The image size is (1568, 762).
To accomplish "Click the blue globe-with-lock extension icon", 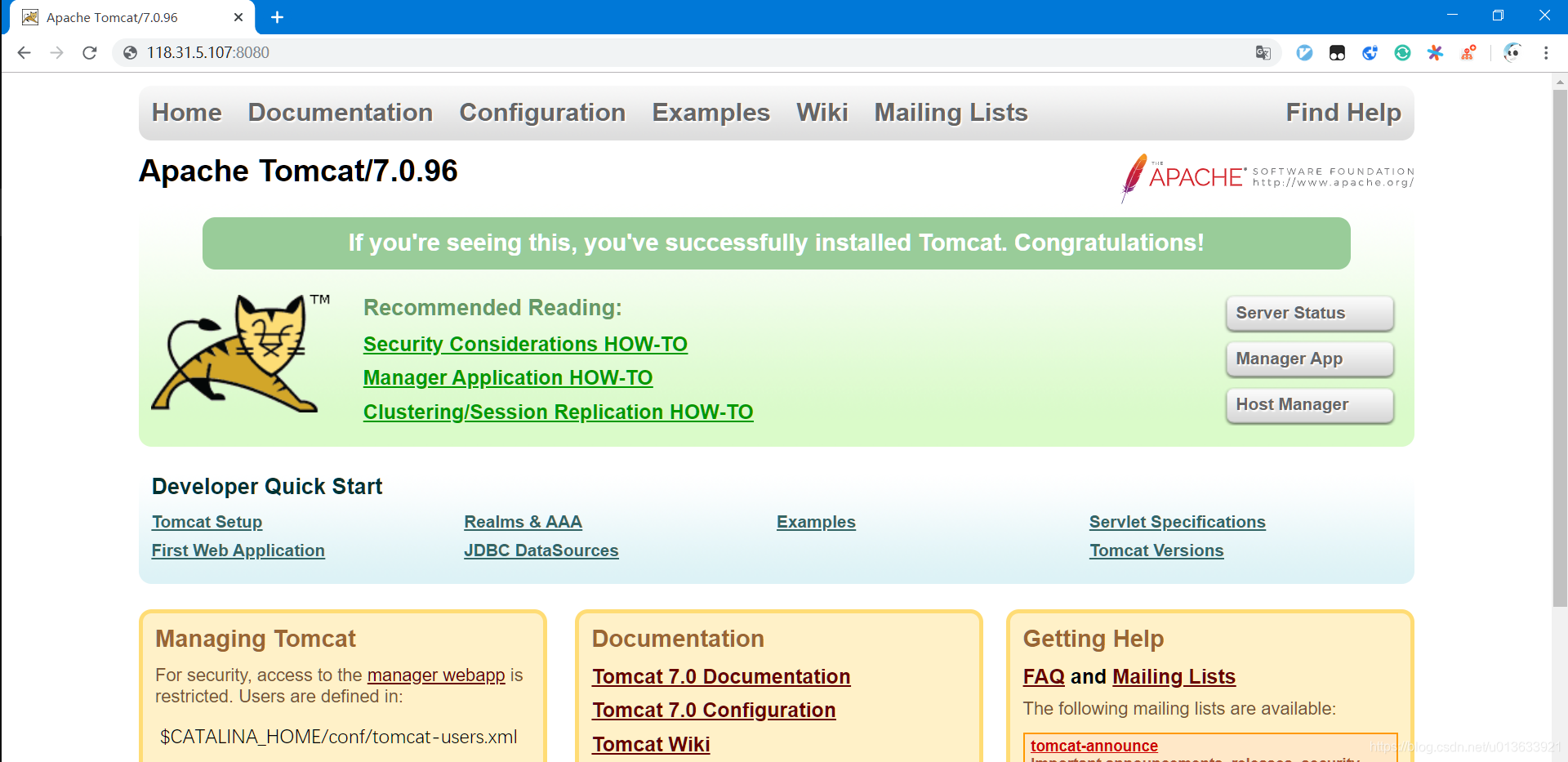I will tap(1370, 53).
